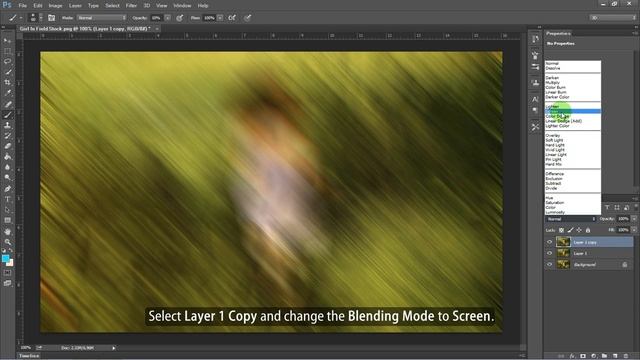Click the brush Opacity value field in options bar

point(156,18)
